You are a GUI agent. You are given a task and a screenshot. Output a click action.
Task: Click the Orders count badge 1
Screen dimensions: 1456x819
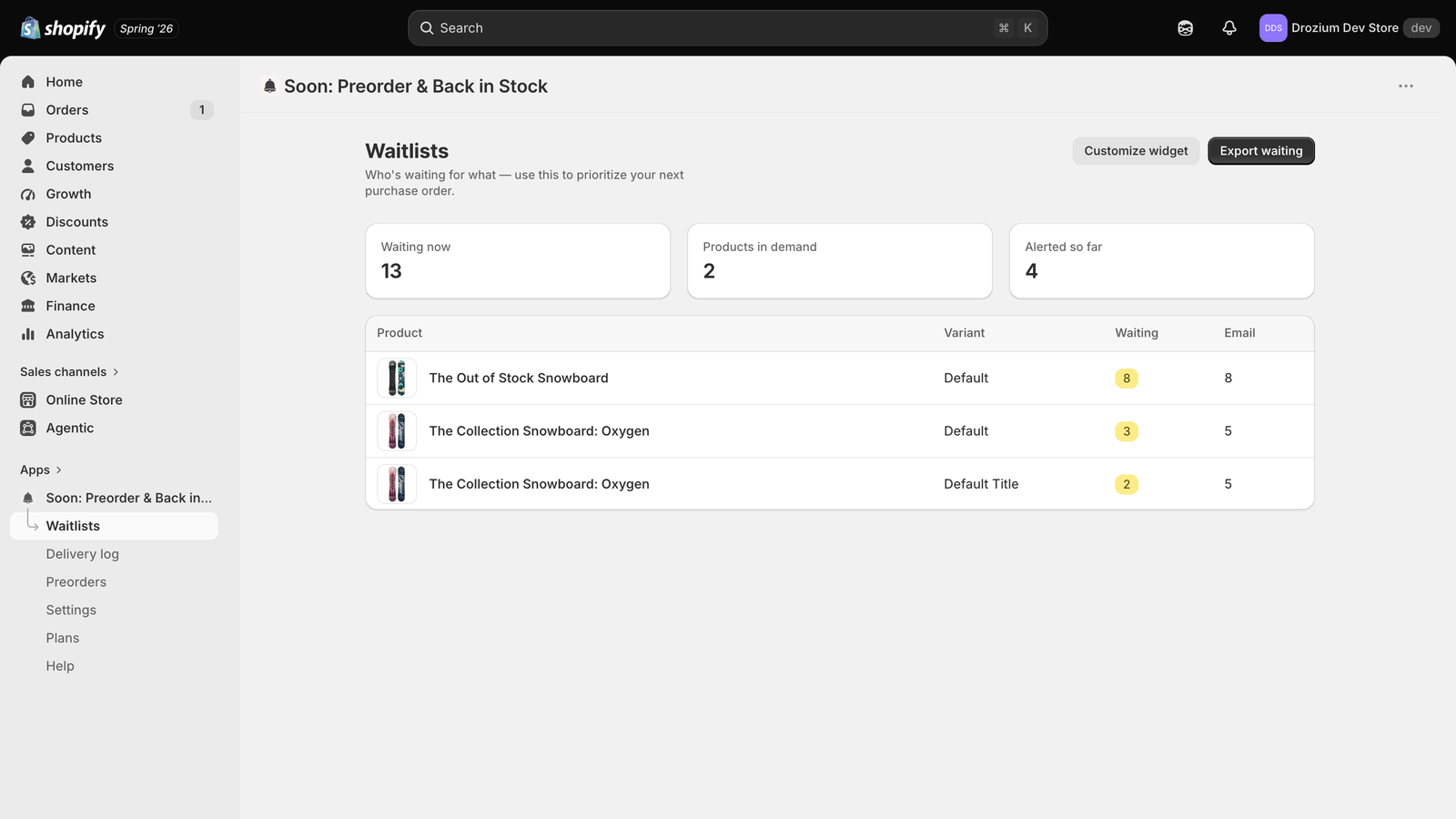click(202, 110)
